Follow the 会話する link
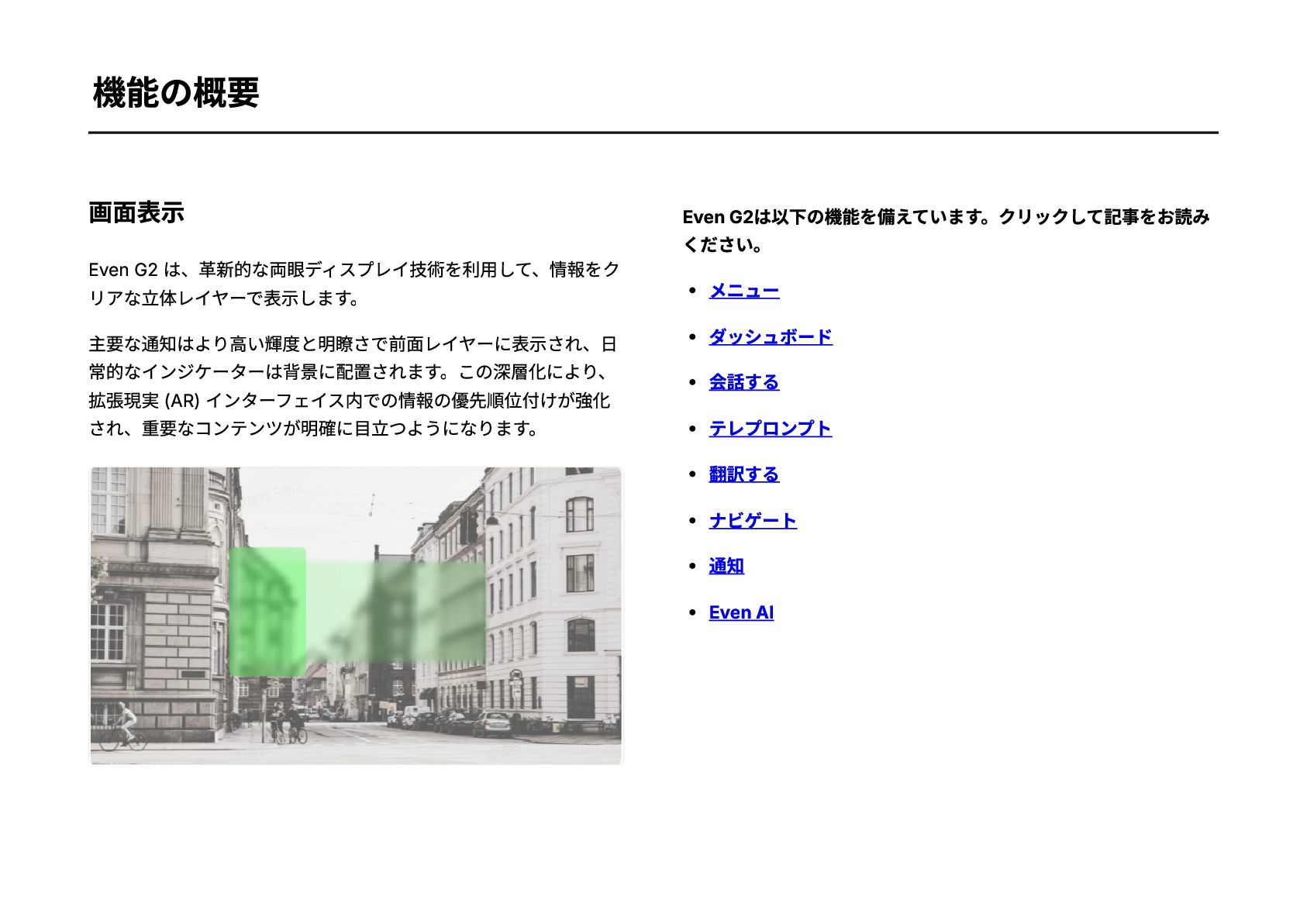 pos(743,382)
